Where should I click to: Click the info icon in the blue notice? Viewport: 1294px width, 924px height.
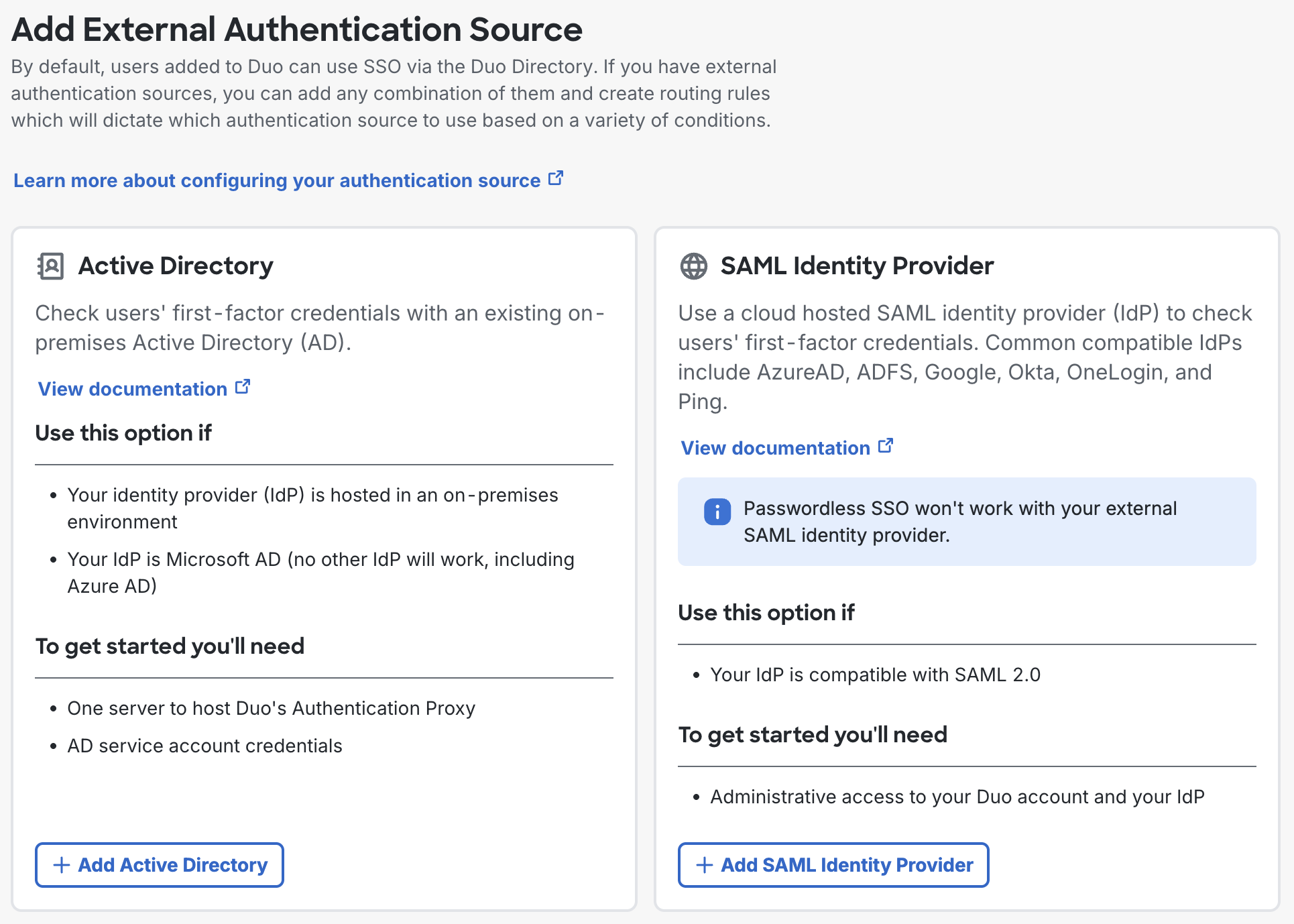click(717, 512)
